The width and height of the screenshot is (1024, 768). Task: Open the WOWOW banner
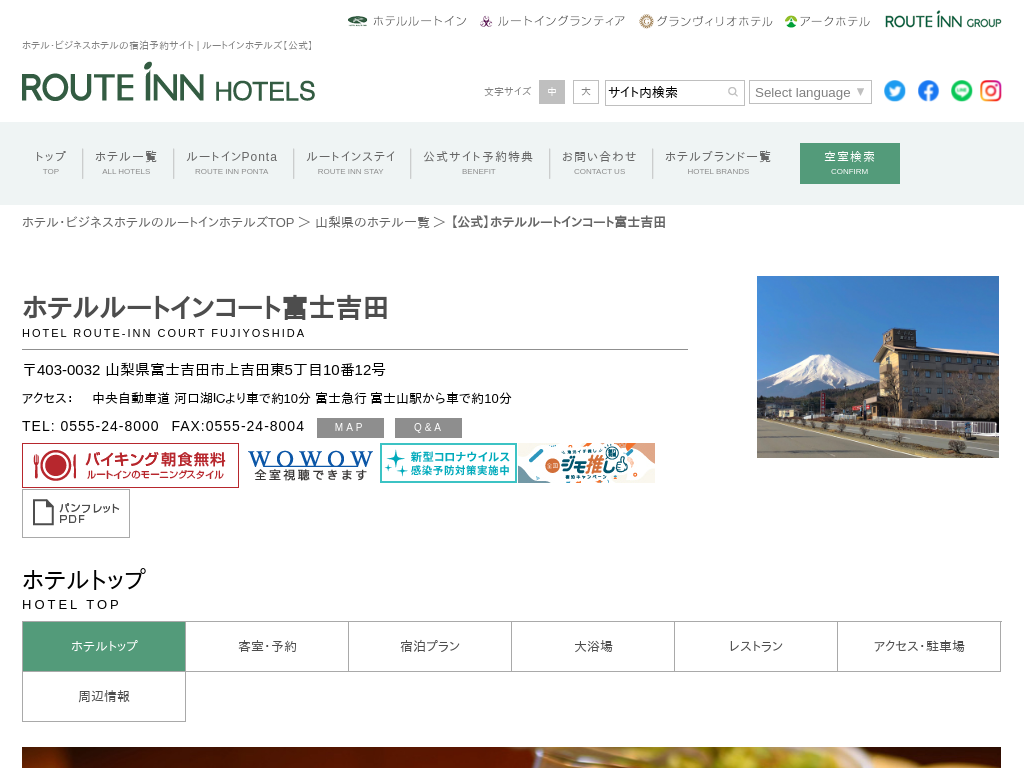(310, 464)
